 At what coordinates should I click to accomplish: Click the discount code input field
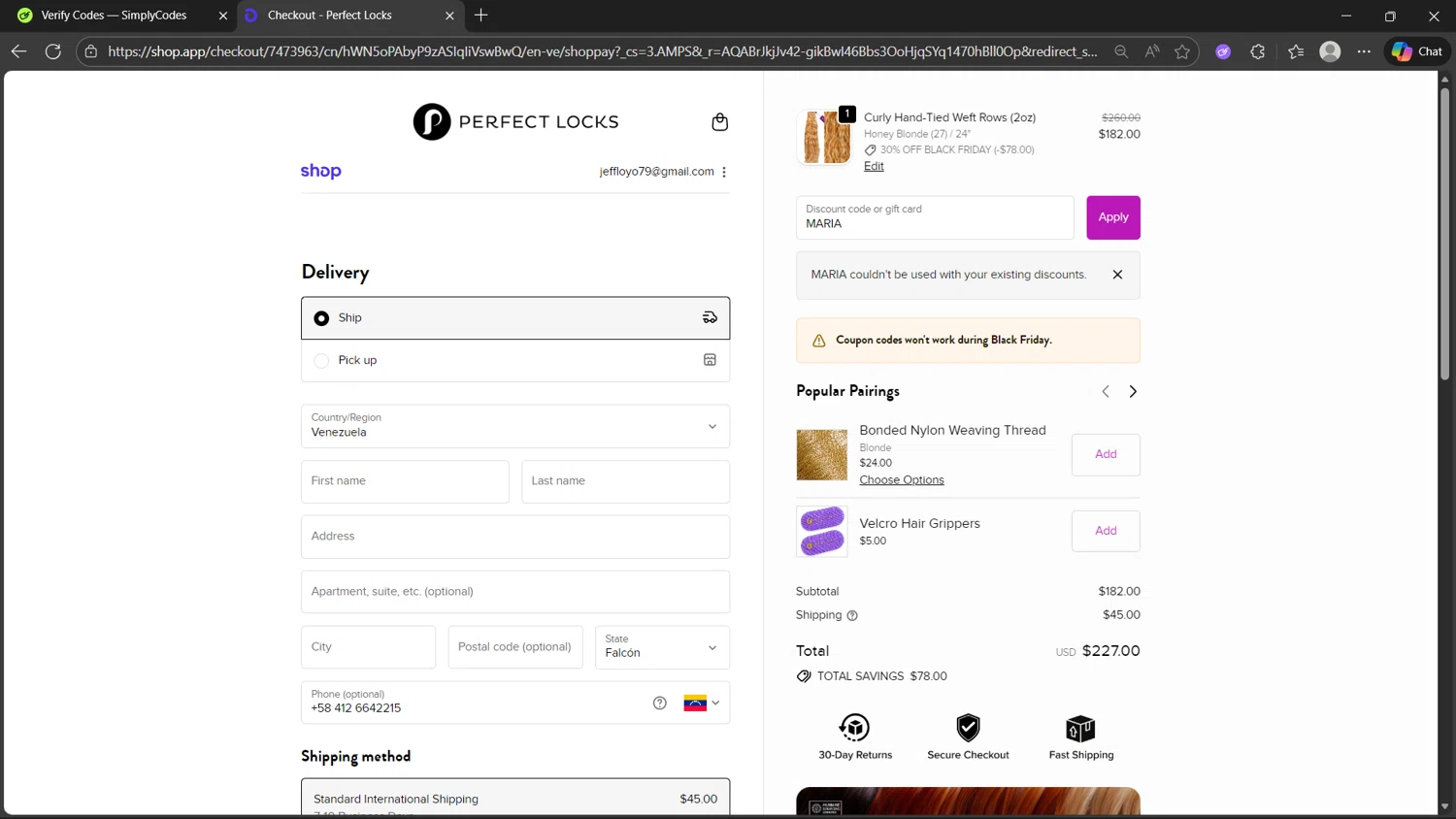[x=935, y=217]
